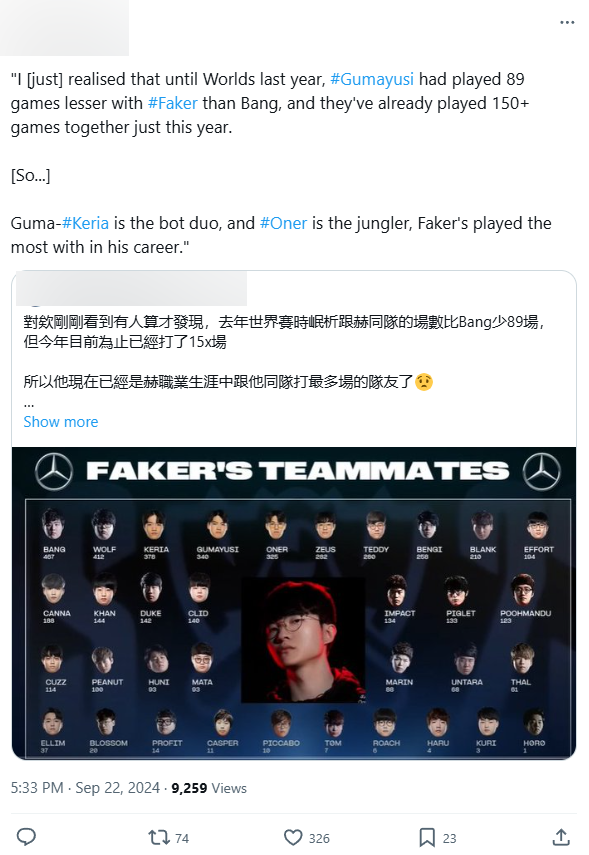
Task: Open the three-dot more options menu
Action: coord(567,22)
